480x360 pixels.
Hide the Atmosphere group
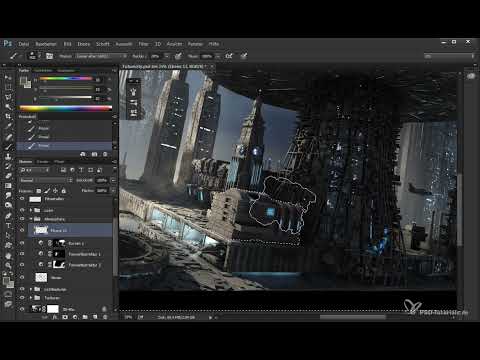(22, 219)
